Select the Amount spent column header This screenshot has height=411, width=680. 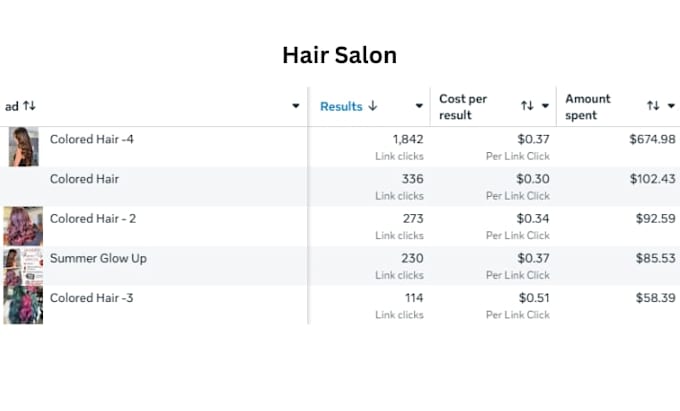click(588, 107)
